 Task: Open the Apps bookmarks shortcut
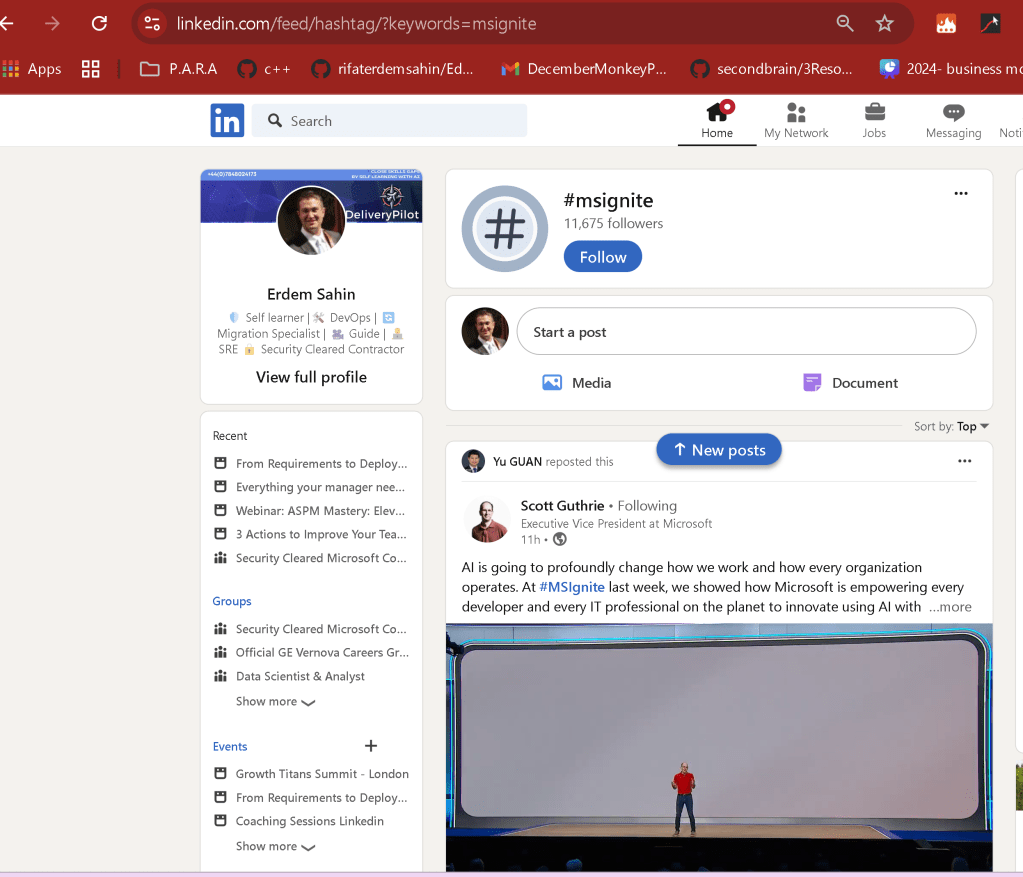click(31, 69)
